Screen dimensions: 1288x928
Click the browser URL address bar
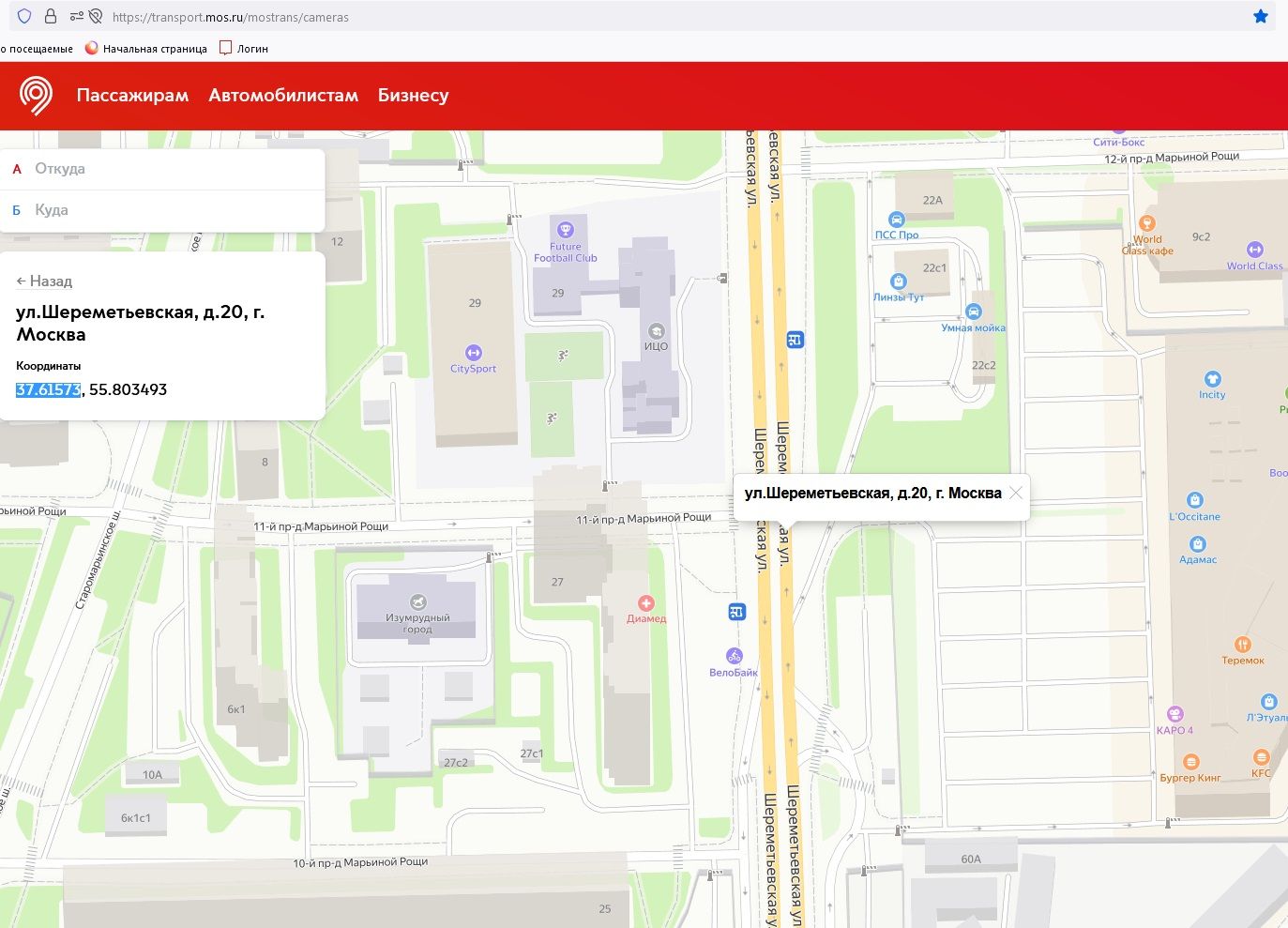click(x=657, y=17)
